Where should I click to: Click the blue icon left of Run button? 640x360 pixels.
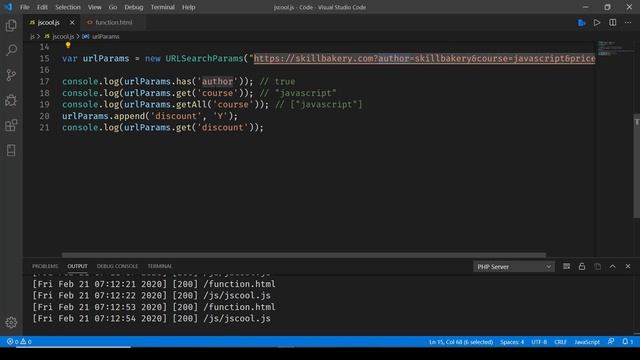point(582,23)
